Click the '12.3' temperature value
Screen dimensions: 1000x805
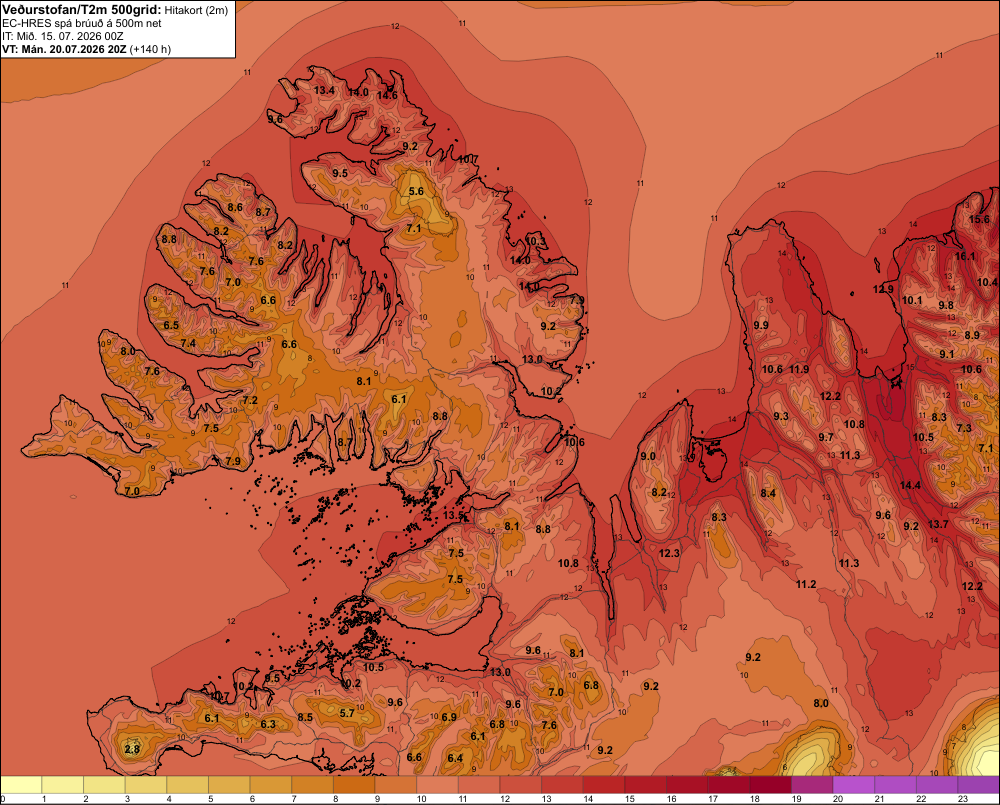point(669,553)
